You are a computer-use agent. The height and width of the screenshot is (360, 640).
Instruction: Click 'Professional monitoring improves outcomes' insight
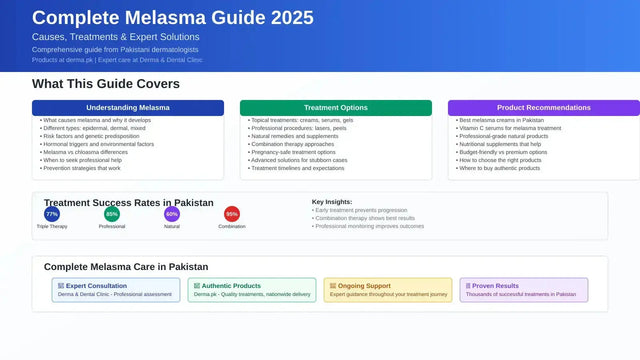[369, 226]
